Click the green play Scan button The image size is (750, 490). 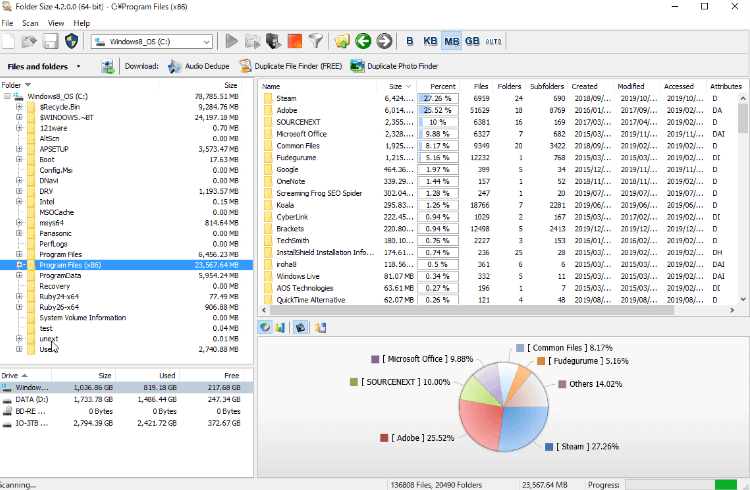point(231,41)
